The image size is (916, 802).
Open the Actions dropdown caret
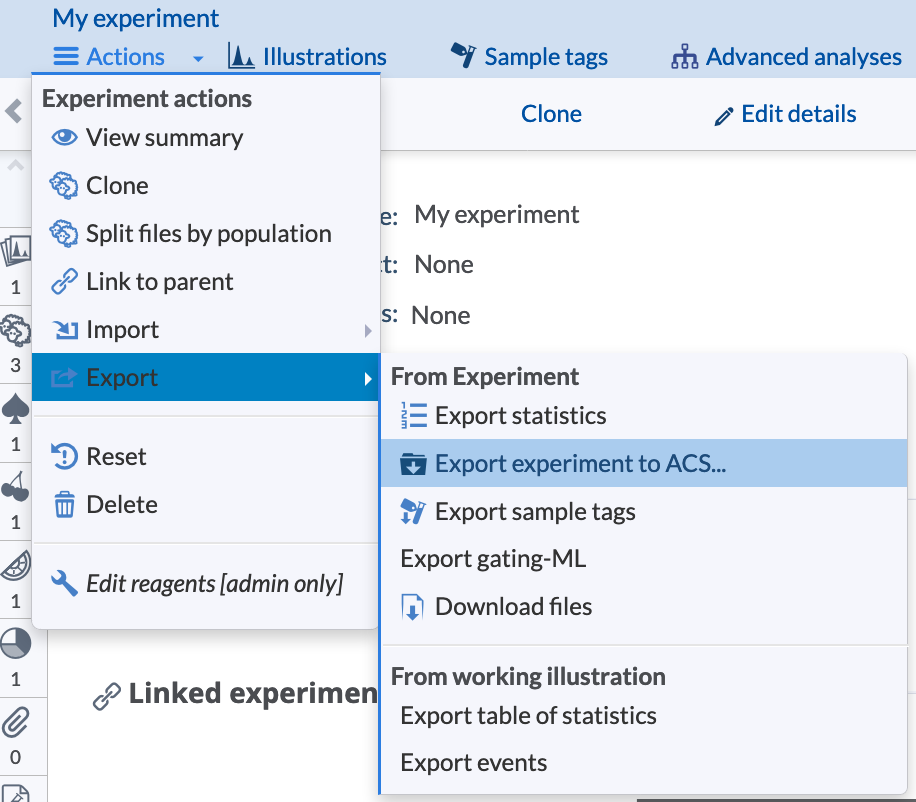tap(198, 58)
